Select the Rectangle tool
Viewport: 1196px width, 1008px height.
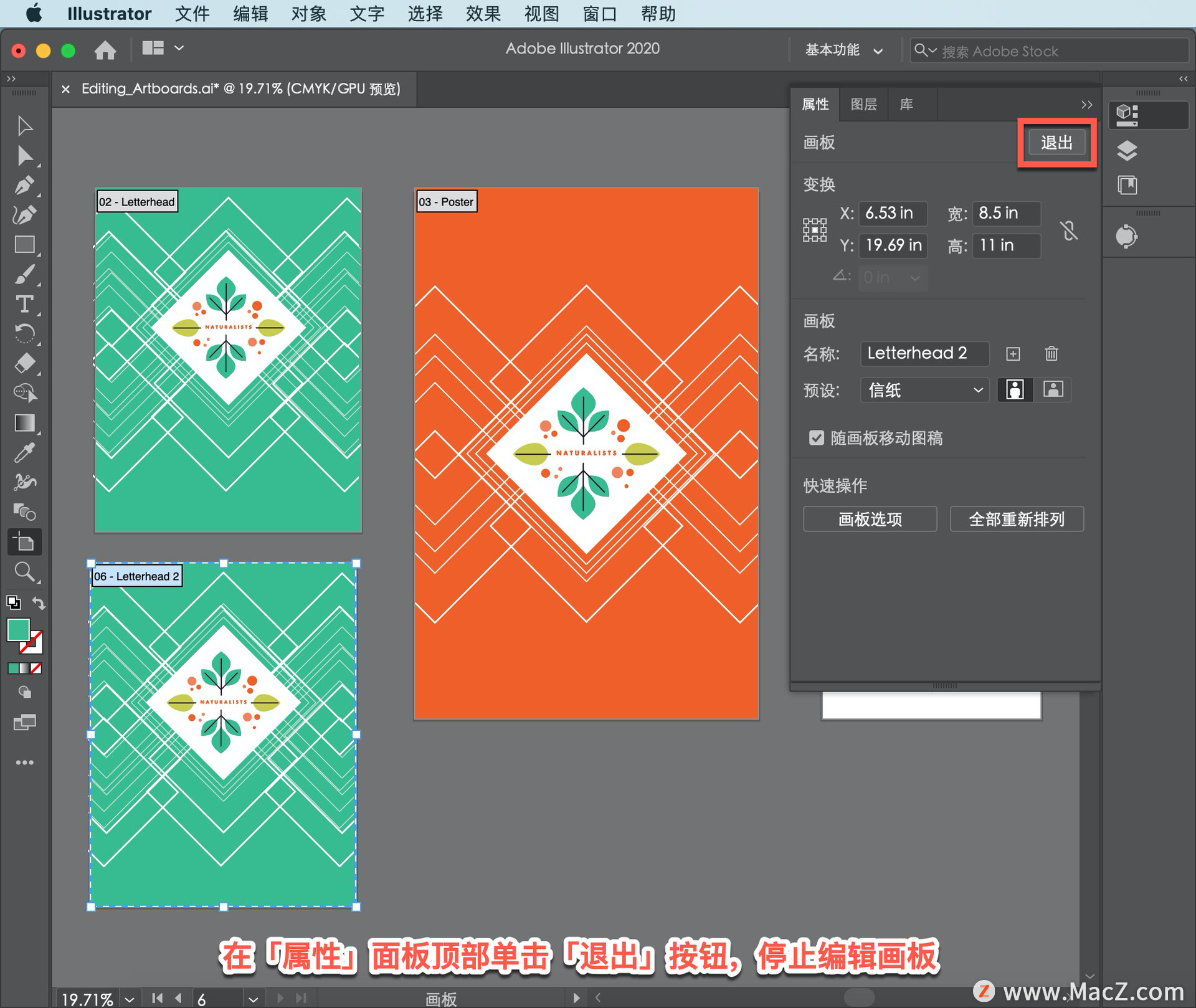point(24,245)
